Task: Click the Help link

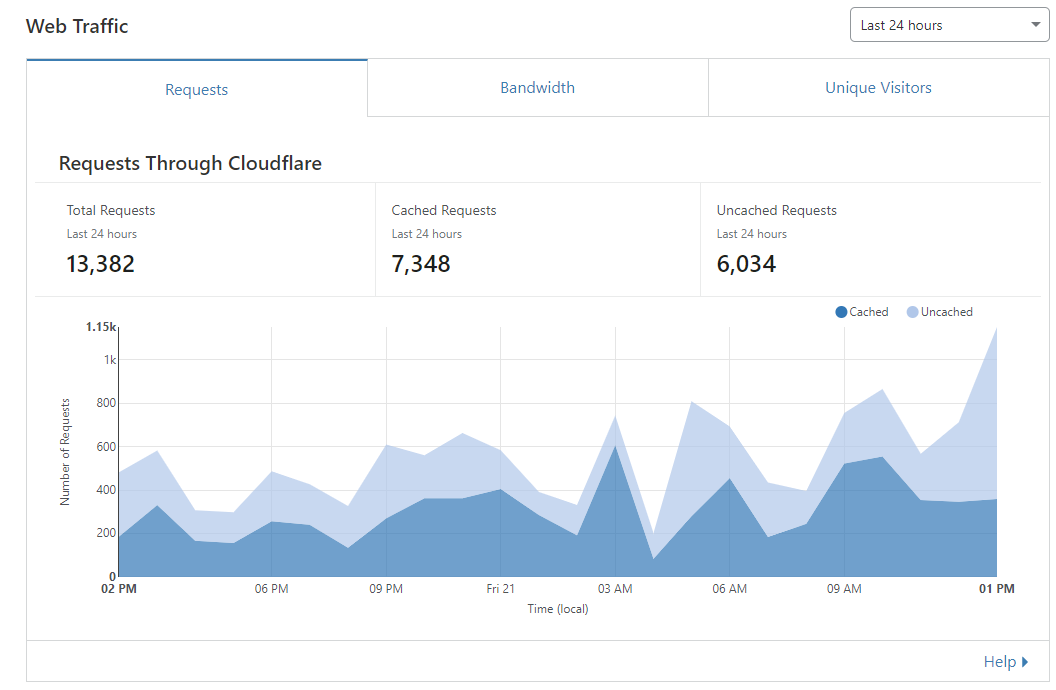Action: point(999,662)
